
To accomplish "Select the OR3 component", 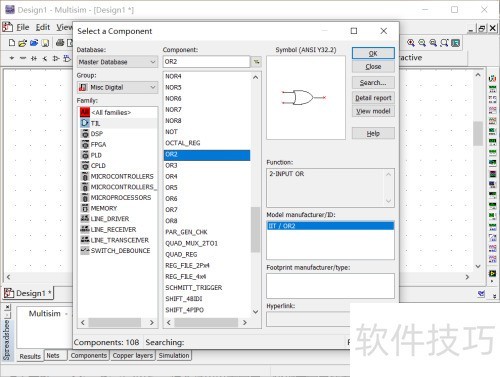I will click(207, 165).
